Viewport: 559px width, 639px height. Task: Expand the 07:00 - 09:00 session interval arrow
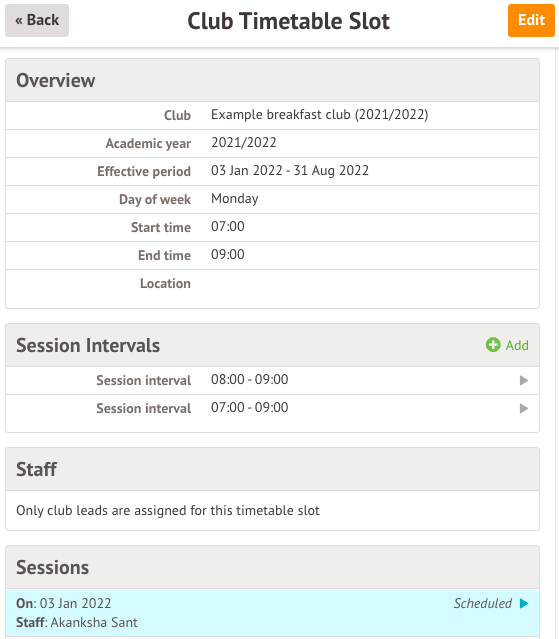(x=524, y=408)
